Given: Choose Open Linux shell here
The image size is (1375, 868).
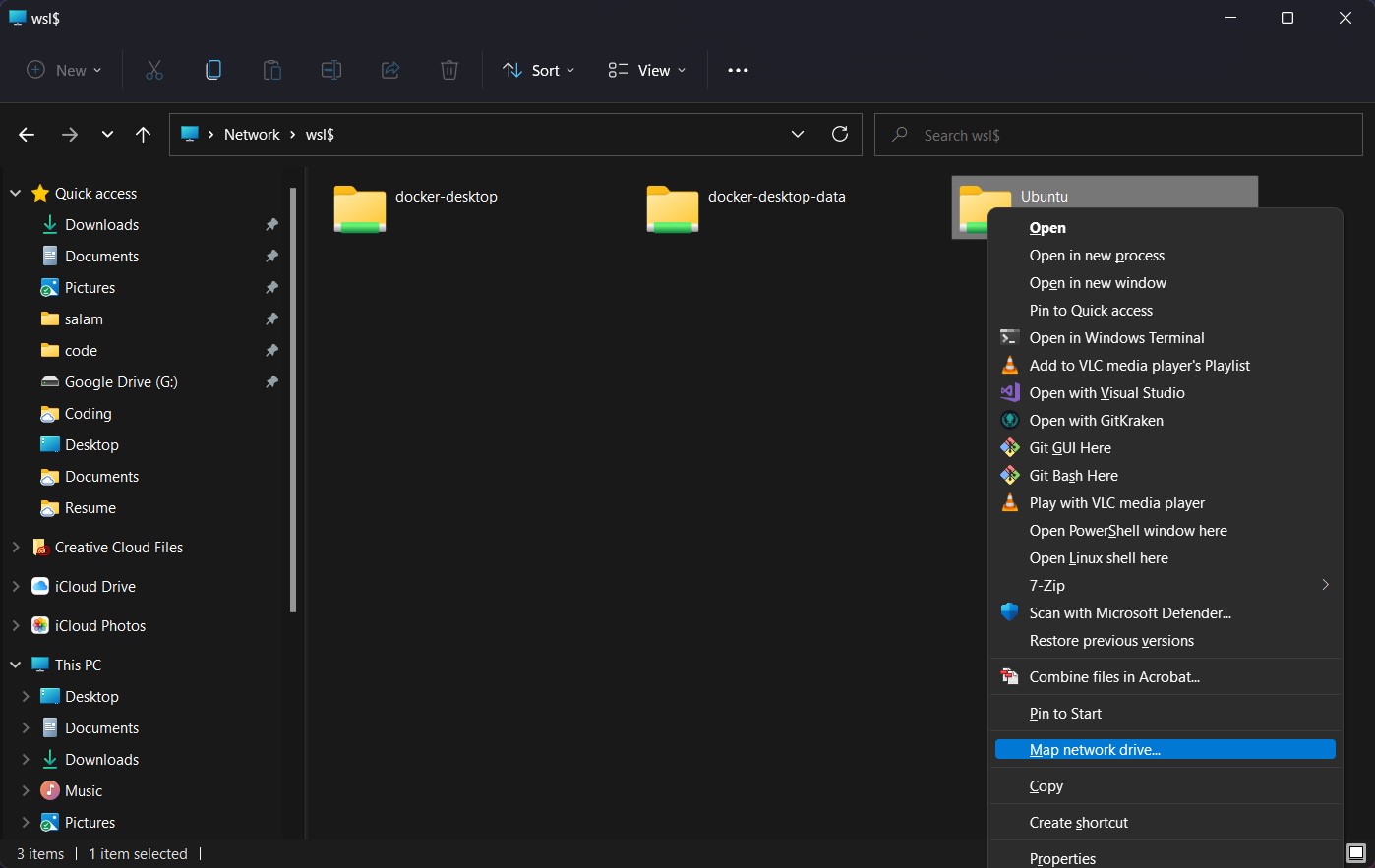Looking at the screenshot, I should coord(1166,558).
